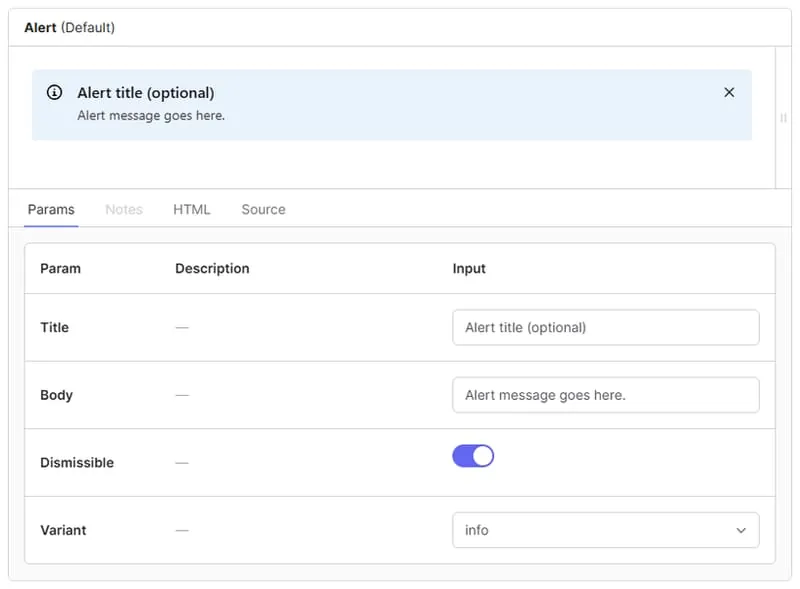Click the Description column header
The image size is (800, 589).
click(x=212, y=268)
